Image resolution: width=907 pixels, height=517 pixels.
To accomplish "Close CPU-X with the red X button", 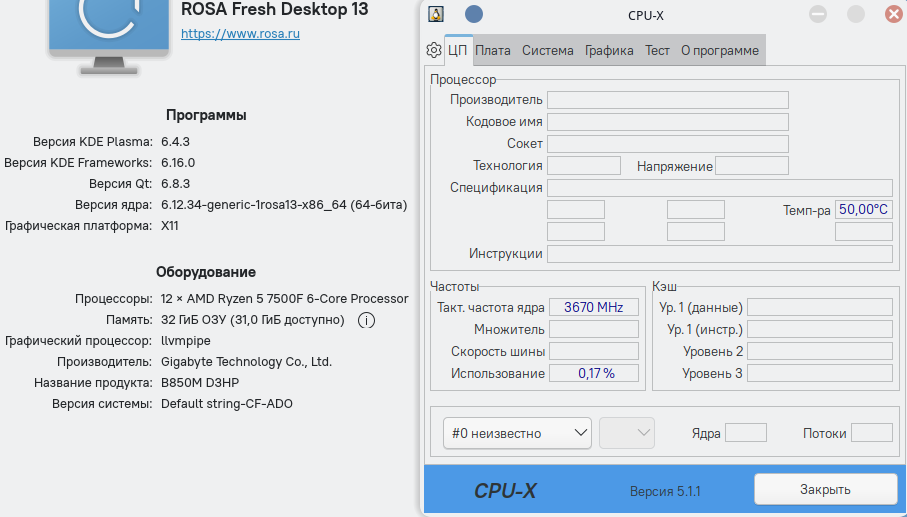I will pyautogui.click(x=893, y=14).
